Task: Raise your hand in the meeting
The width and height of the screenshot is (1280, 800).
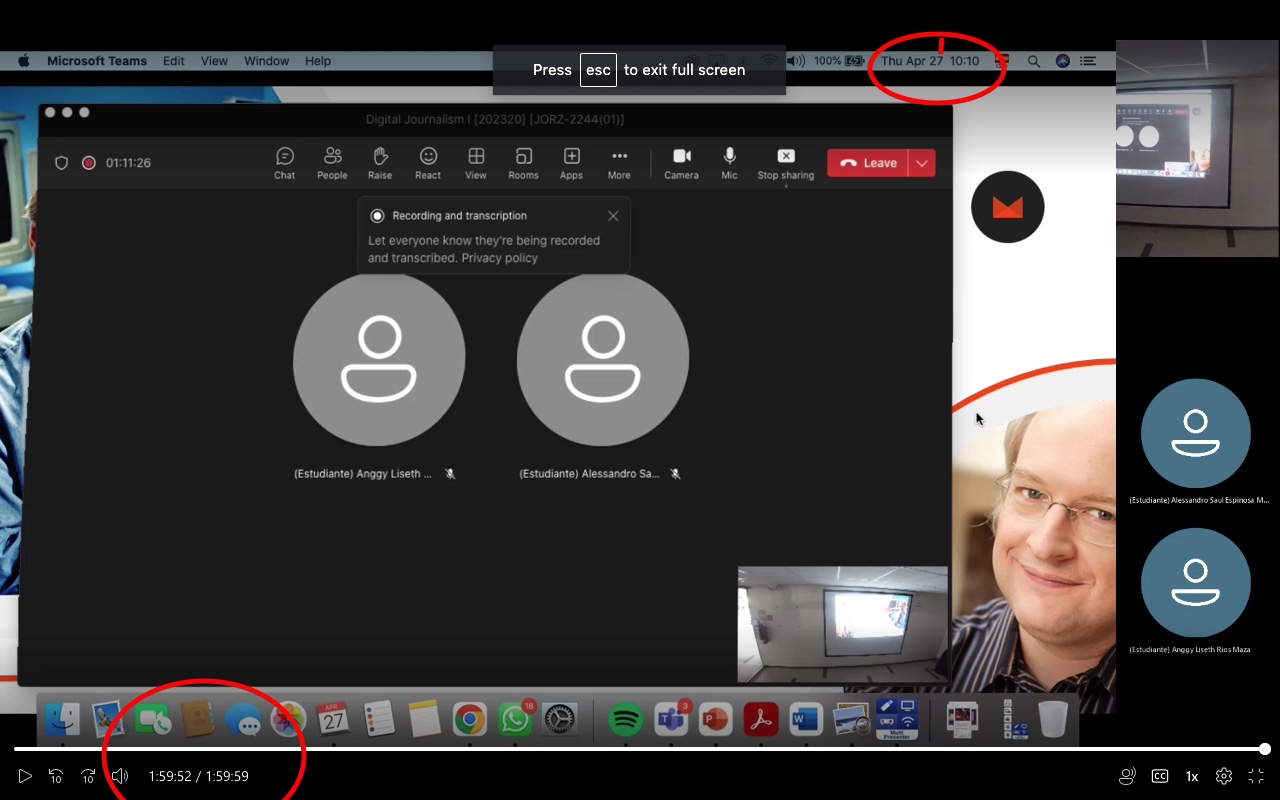Action: [x=380, y=163]
